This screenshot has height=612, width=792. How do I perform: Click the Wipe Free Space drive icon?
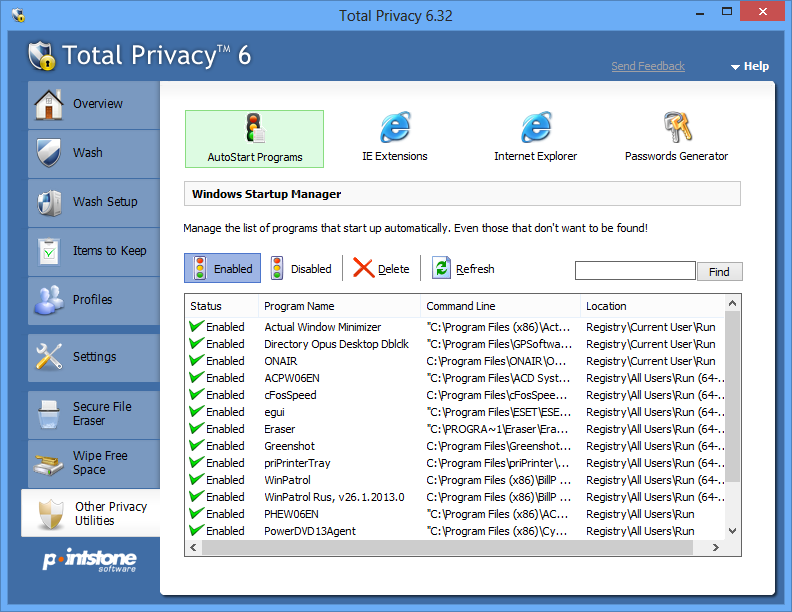pos(48,464)
